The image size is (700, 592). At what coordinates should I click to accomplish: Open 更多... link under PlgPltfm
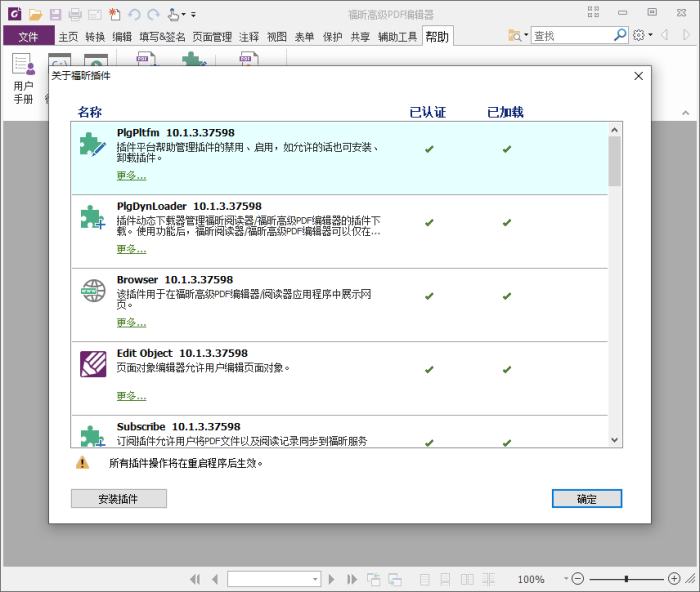coord(131,176)
